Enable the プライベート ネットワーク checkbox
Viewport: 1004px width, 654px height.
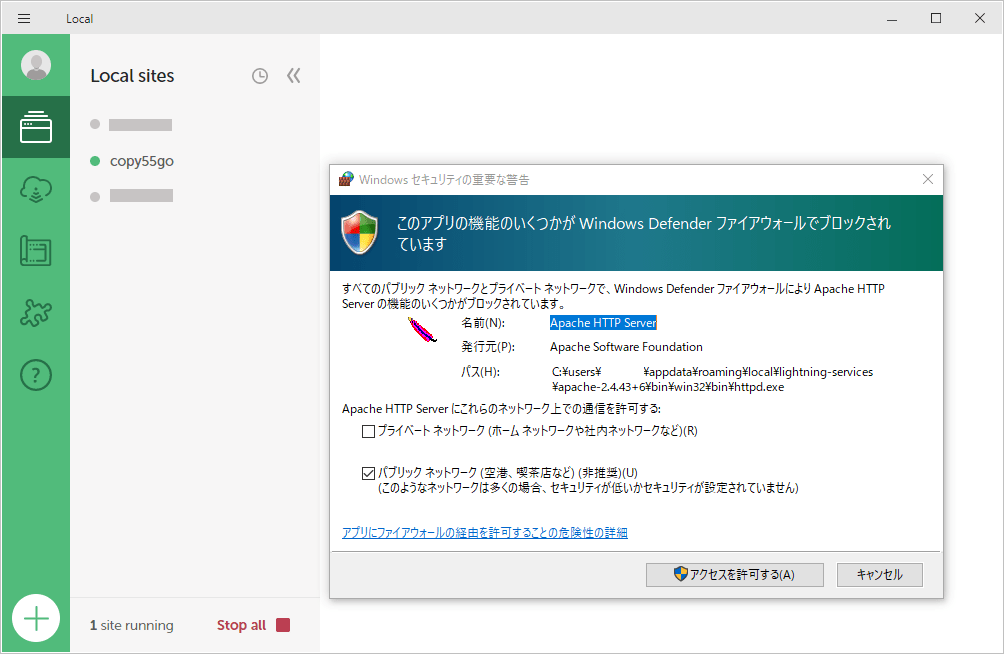point(368,431)
